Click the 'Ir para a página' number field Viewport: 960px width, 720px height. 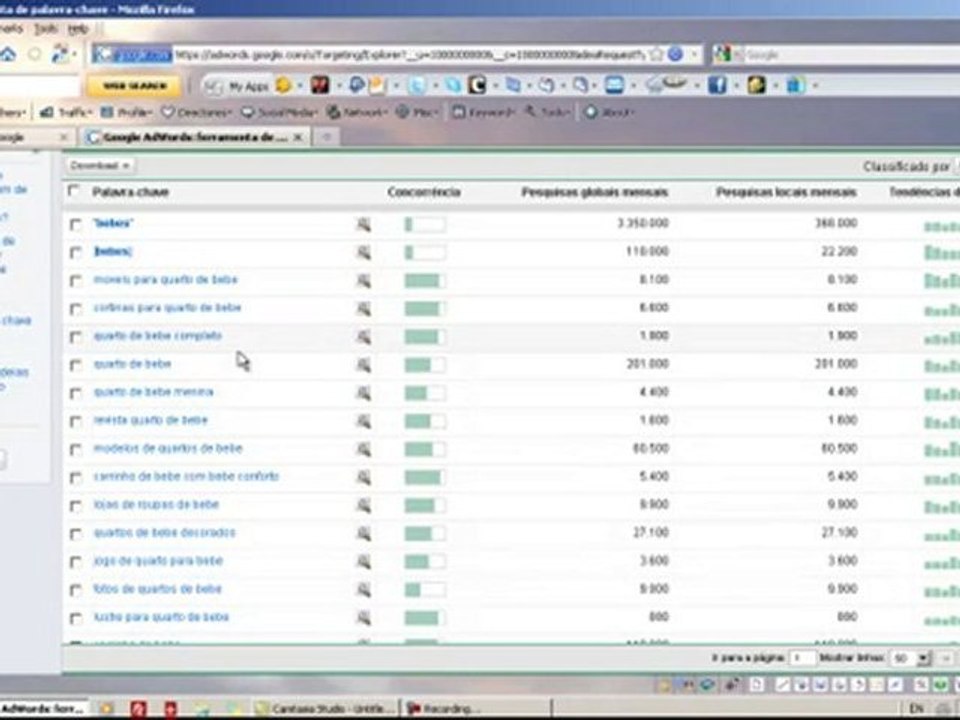pos(804,658)
